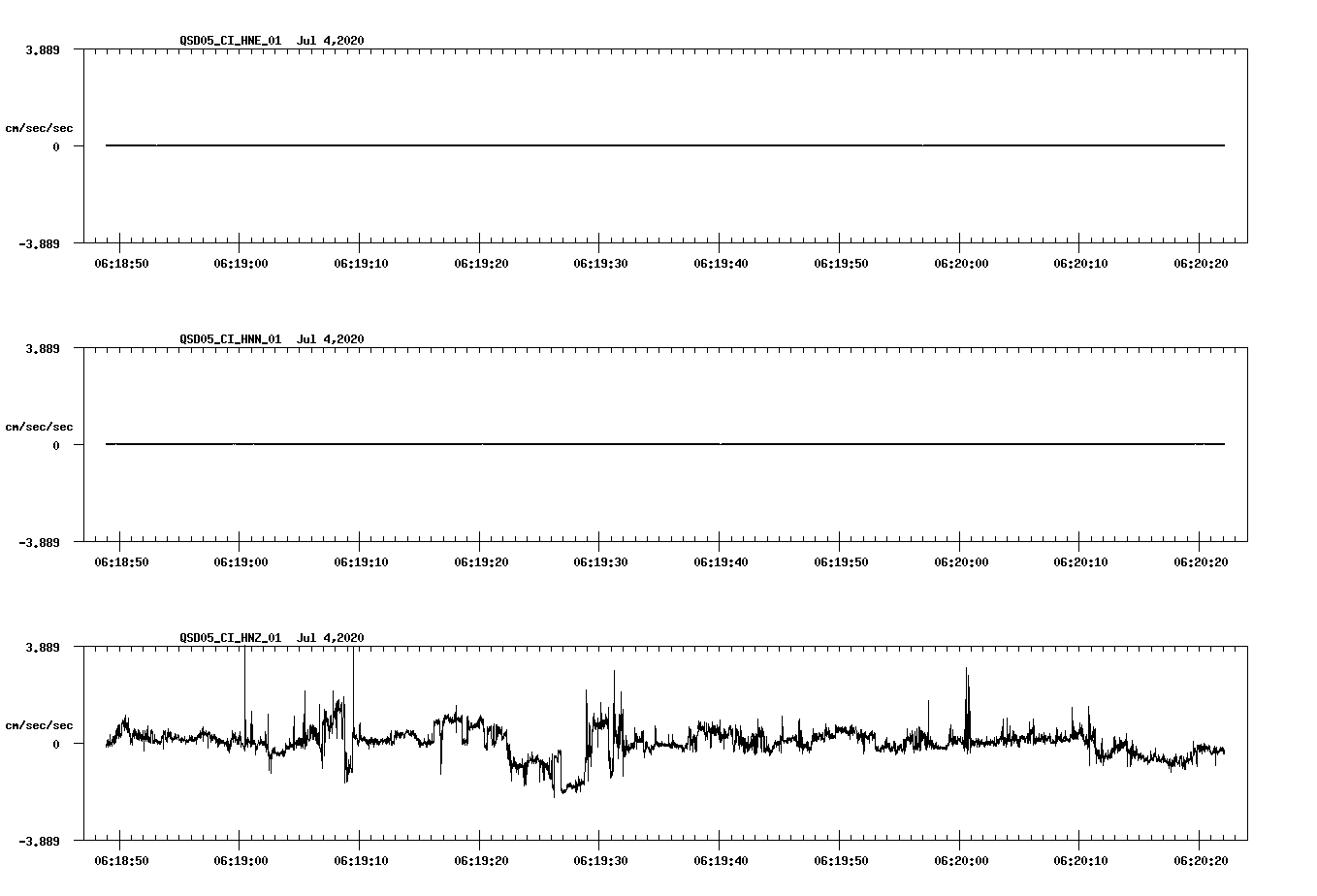
Task: Click the 3.889 upper limit of HNE plot
Action: [43, 49]
